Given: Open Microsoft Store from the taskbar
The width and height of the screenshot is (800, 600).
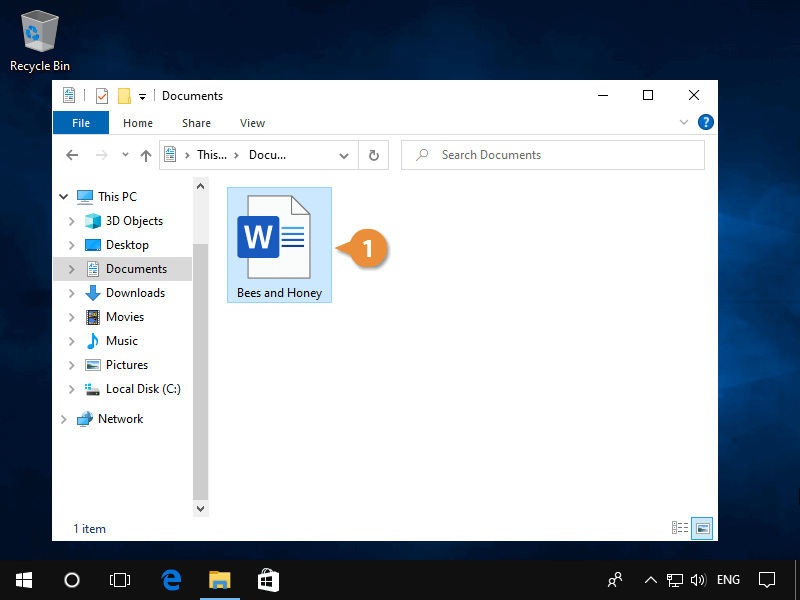Looking at the screenshot, I should pyautogui.click(x=267, y=579).
